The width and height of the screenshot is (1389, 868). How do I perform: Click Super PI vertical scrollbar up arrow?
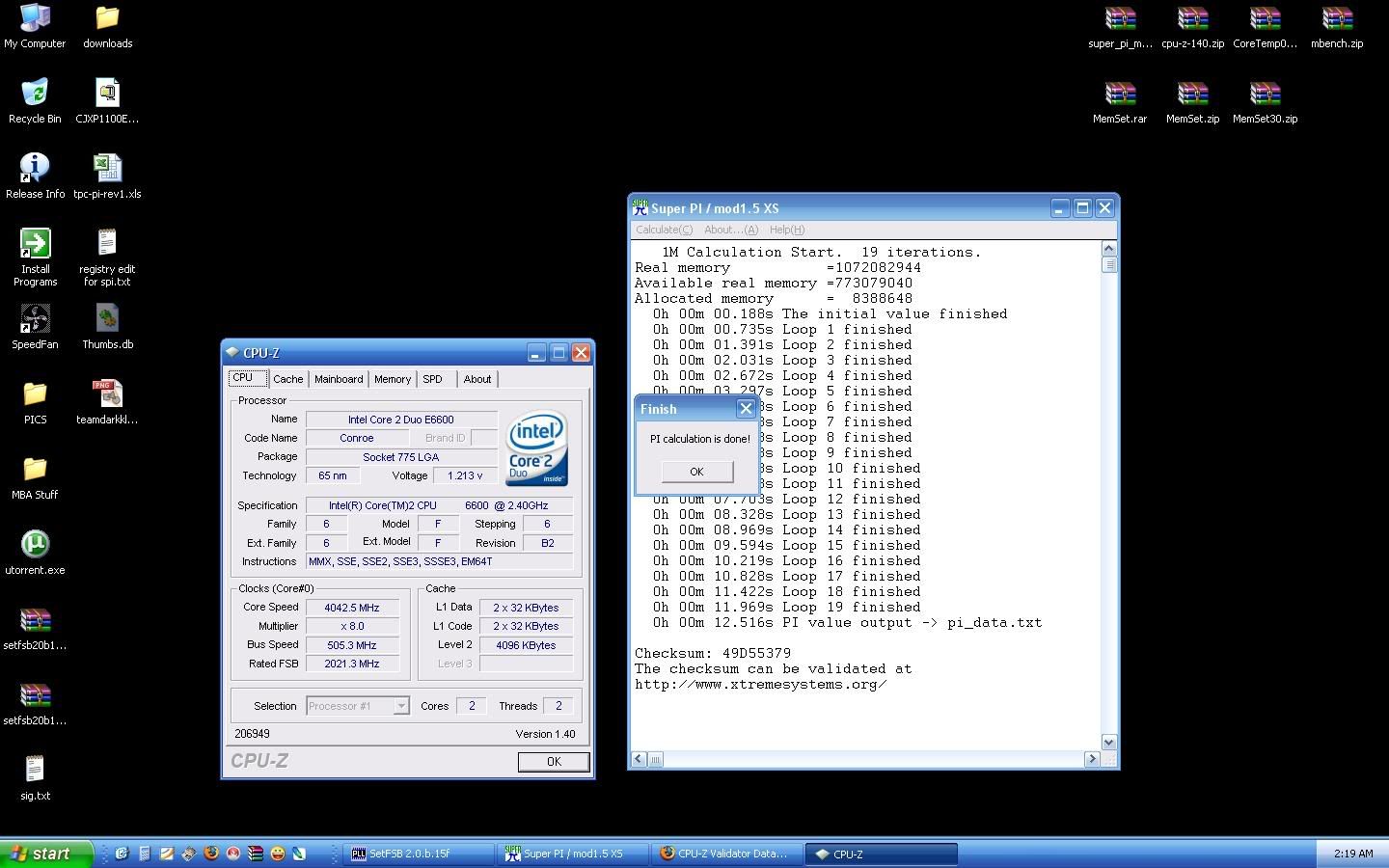coord(1108,249)
